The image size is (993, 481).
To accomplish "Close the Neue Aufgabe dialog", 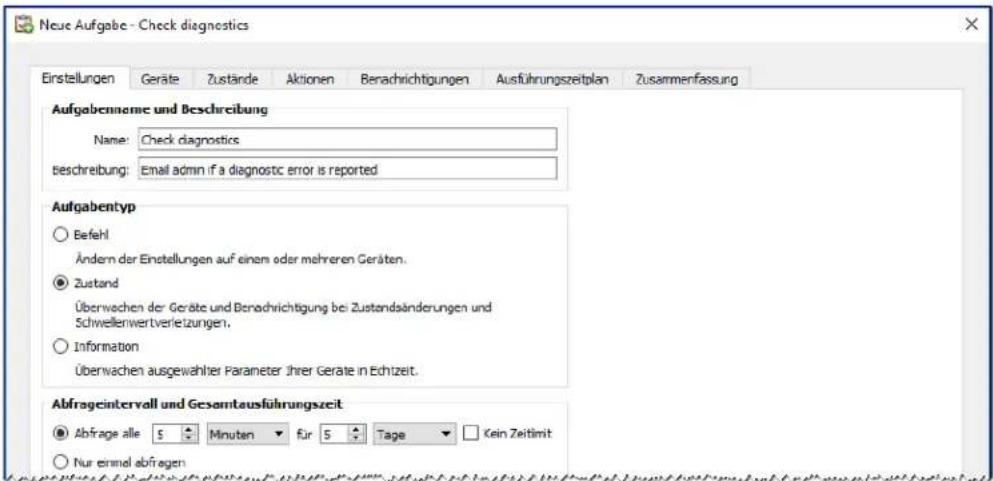I will pyautogui.click(x=971, y=25).
